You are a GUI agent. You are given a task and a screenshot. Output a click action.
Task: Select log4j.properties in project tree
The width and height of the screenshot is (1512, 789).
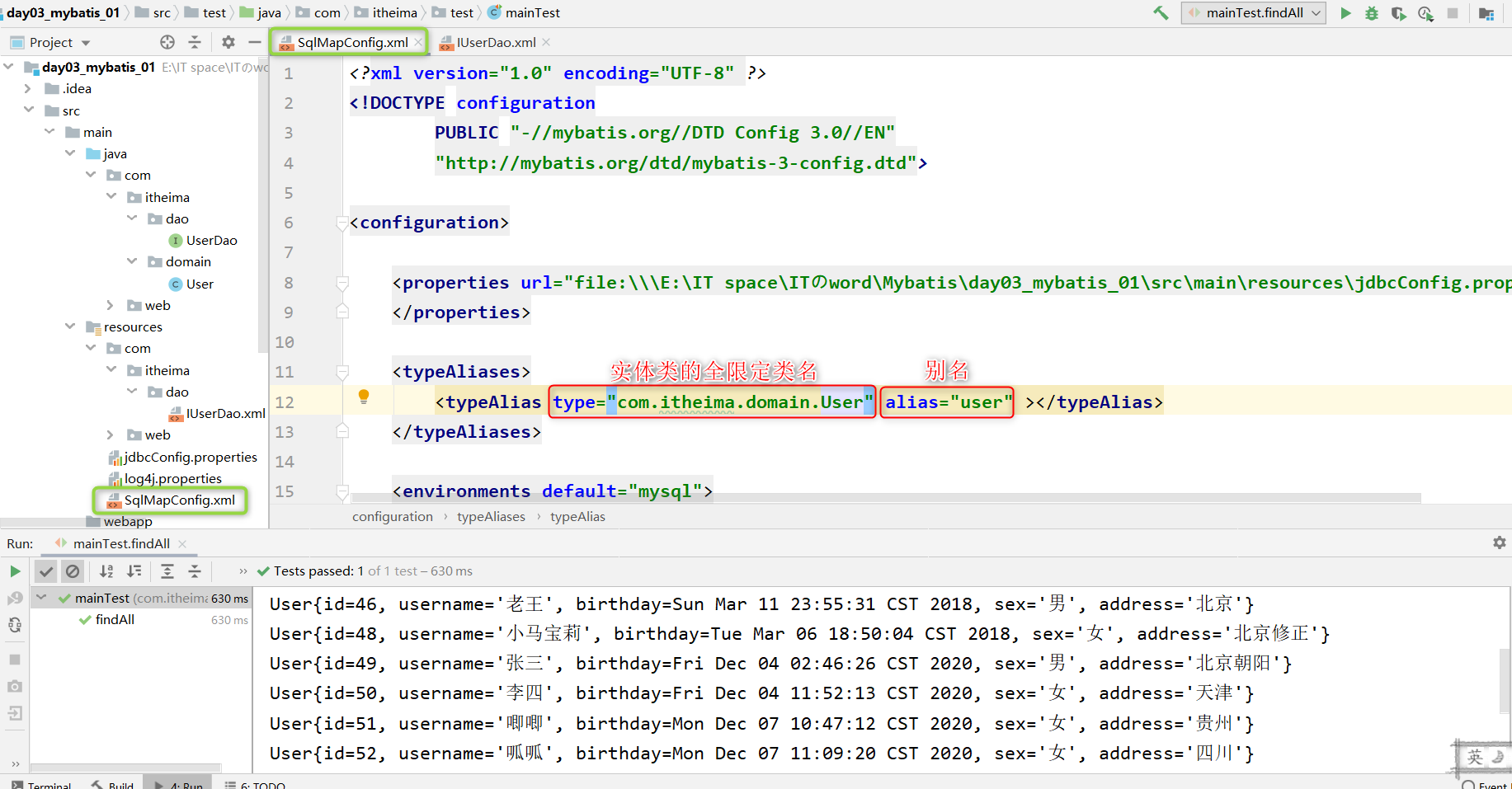[x=165, y=478]
